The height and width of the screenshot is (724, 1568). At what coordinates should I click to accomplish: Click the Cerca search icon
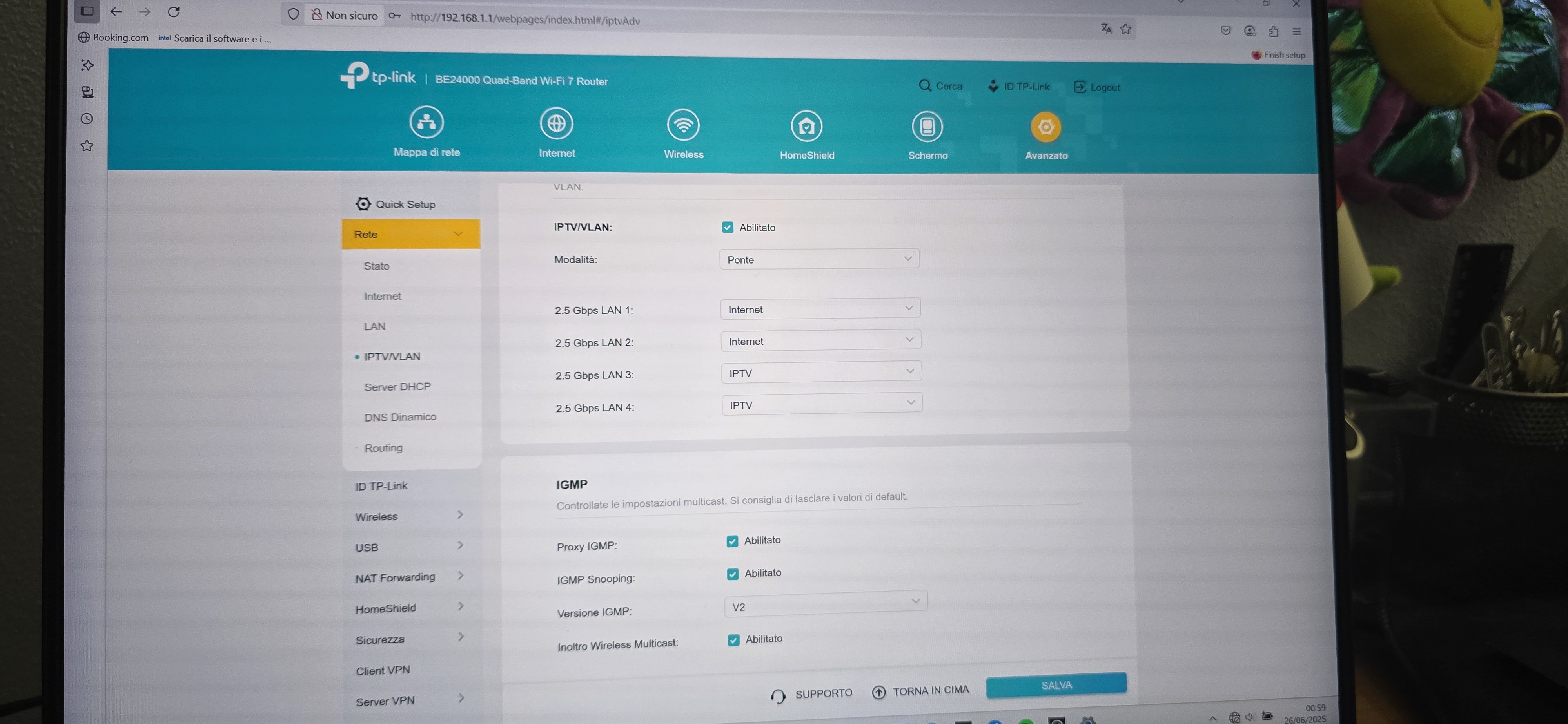click(925, 86)
